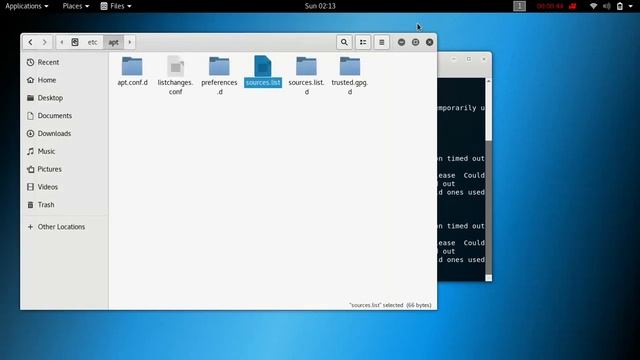Open the volume speaker indicator

click(x=607, y=6)
